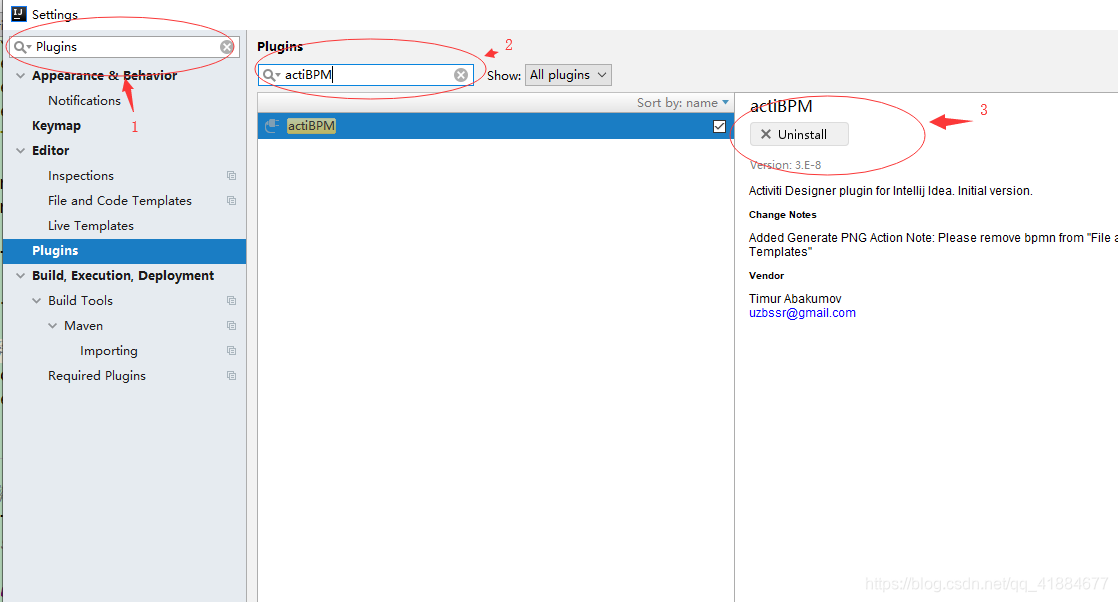Clear the actiBPM plugin search text
This screenshot has width=1118, height=602.
point(461,75)
